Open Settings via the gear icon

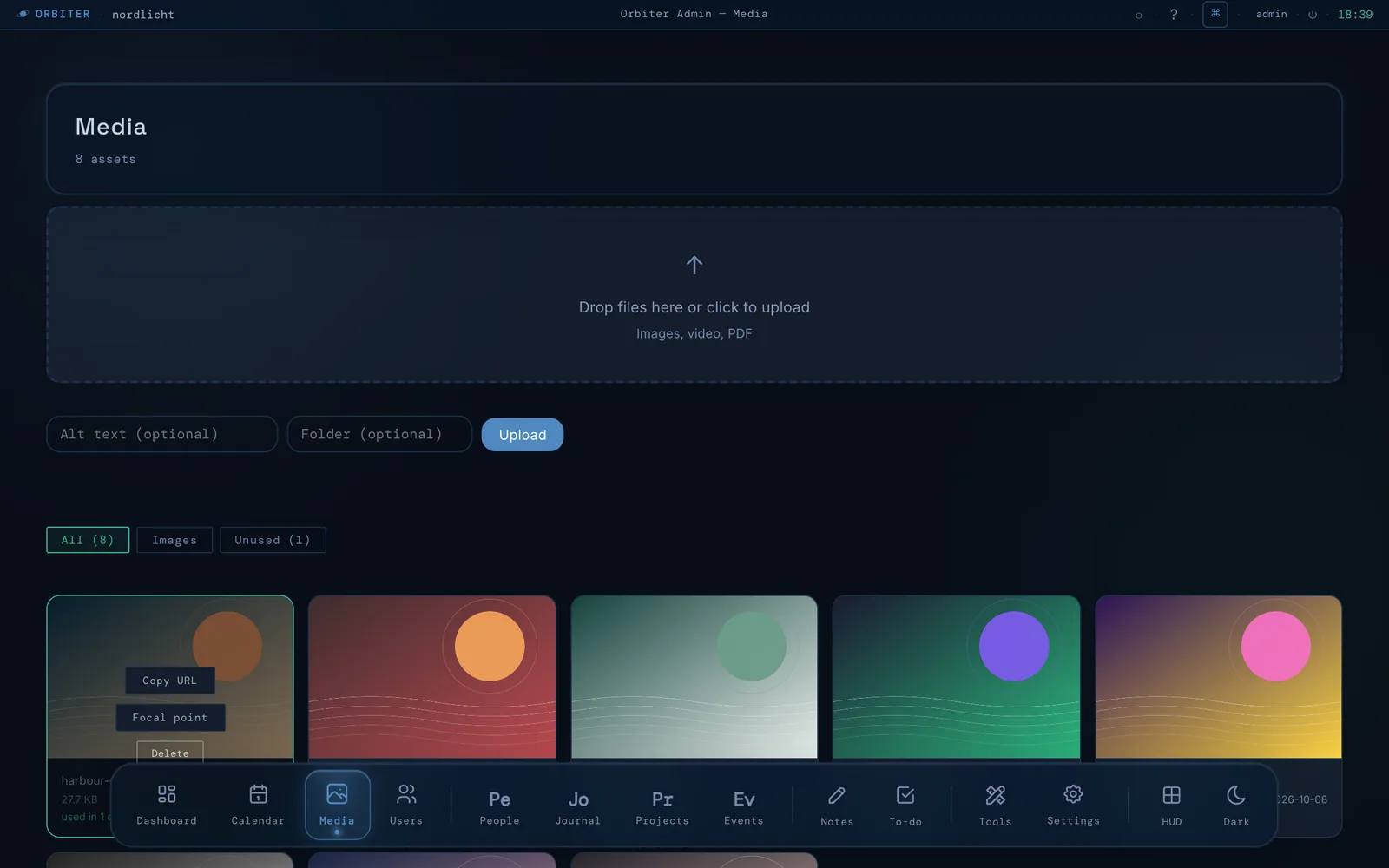point(1073,805)
